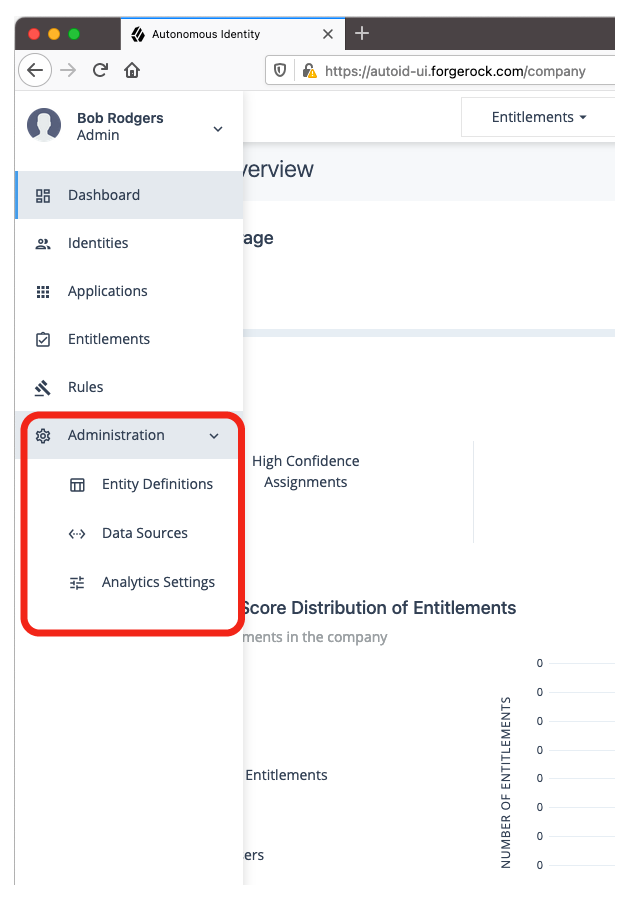Click the Analytics Settings sliders icon

(77, 582)
